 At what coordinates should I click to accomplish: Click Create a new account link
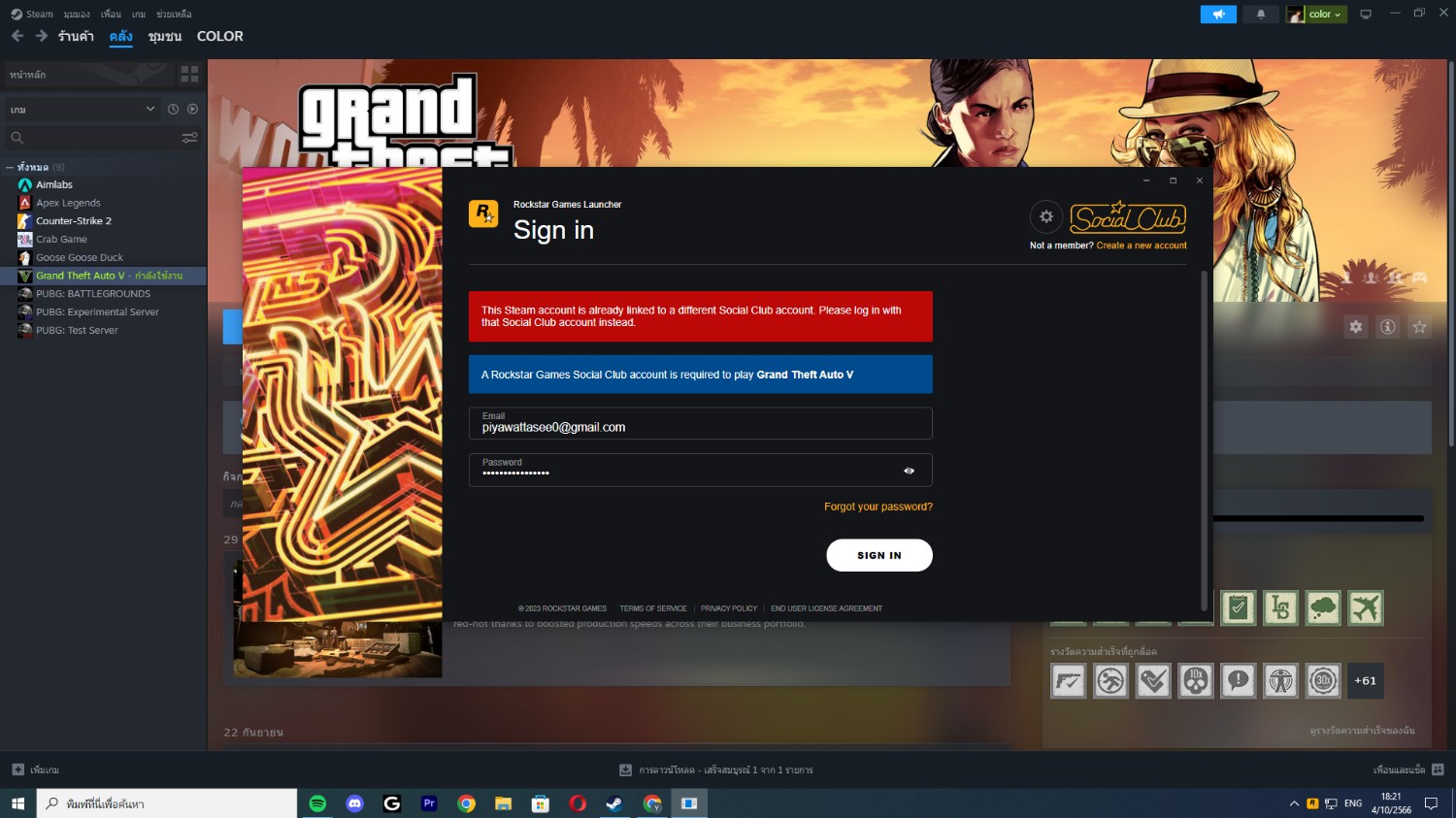(x=1142, y=245)
